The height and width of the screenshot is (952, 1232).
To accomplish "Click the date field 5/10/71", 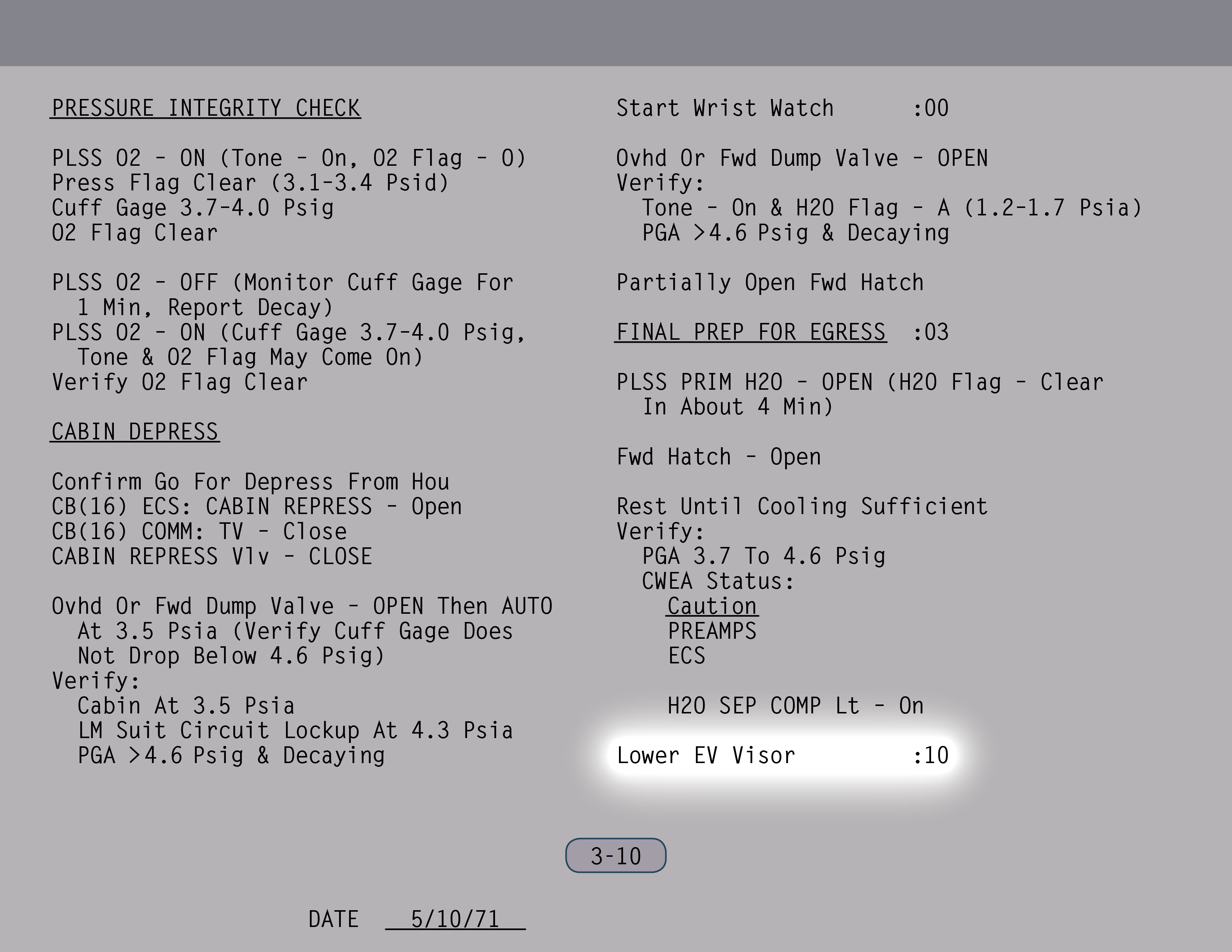I will coord(455,919).
